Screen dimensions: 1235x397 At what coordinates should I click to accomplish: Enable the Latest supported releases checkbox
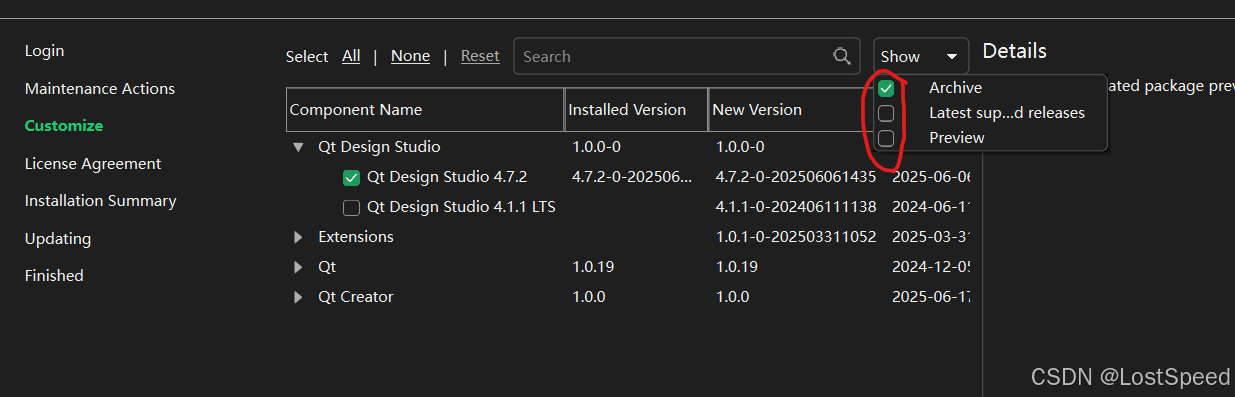[886, 113]
